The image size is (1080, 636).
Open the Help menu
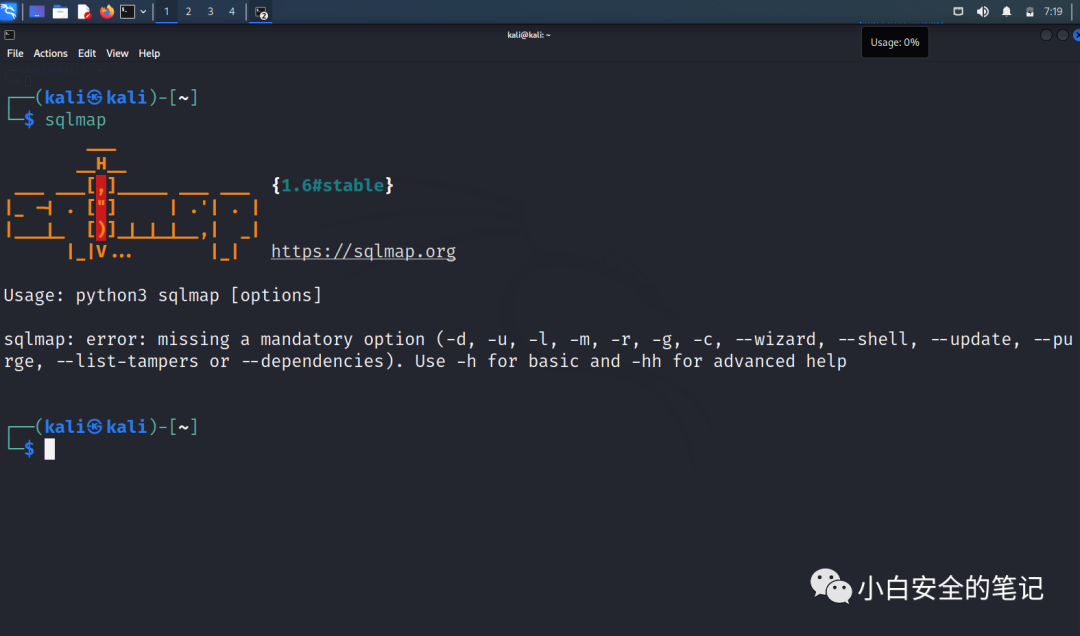tap(149, 53)
